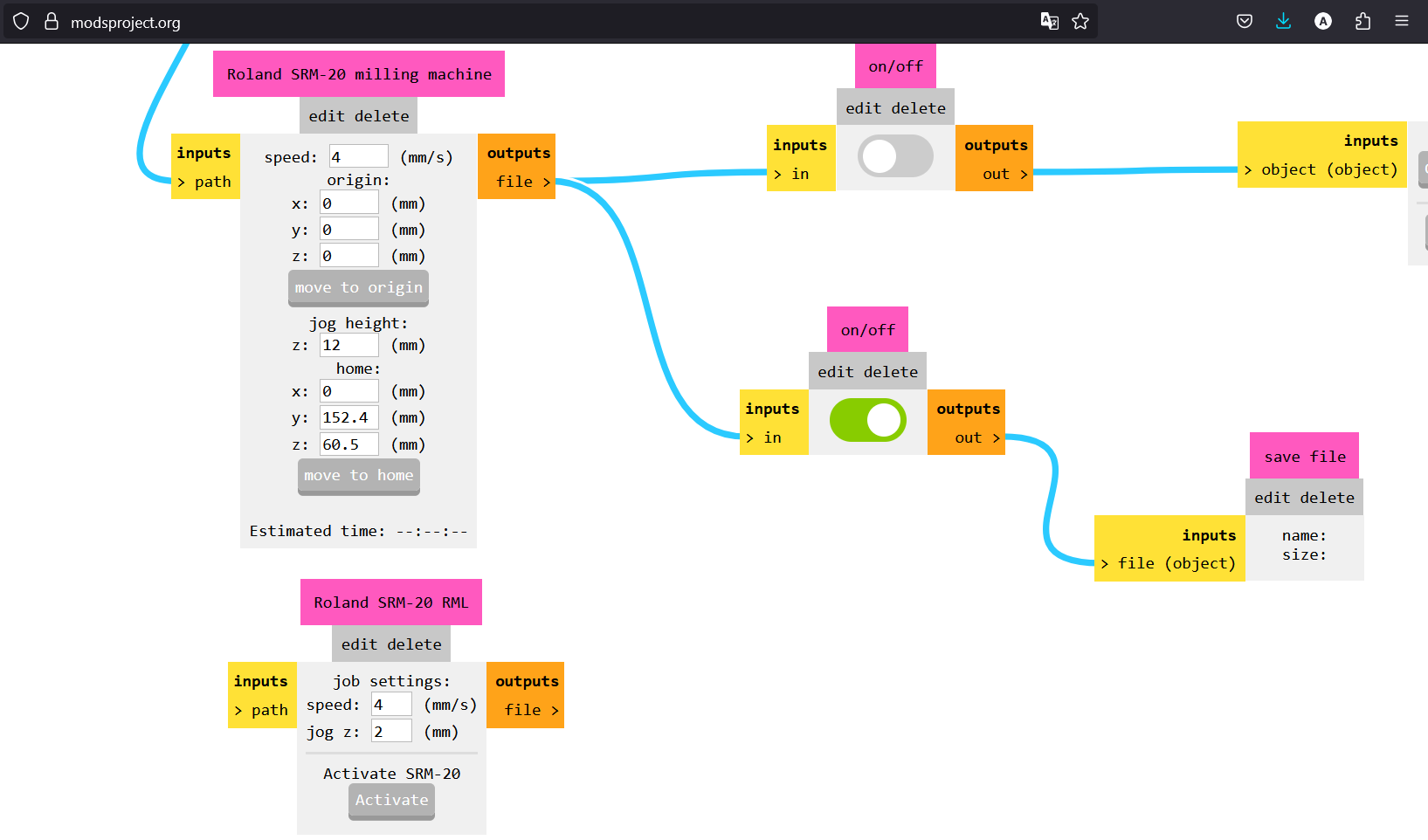Click the upper on/off 'out' output port

(1004, 174)
